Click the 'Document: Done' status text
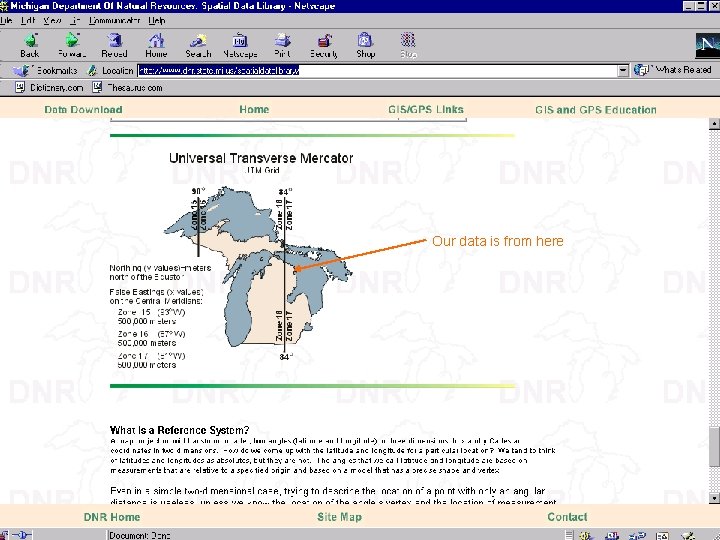 click(x=140, y=535)
